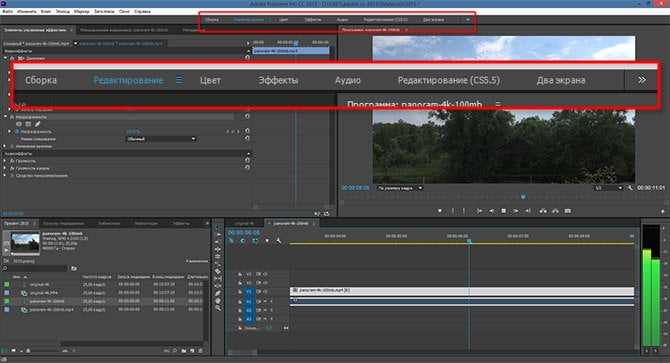Open Program monitor settings wrench
The width and height of the screenshot is (670, 363).
630,188
